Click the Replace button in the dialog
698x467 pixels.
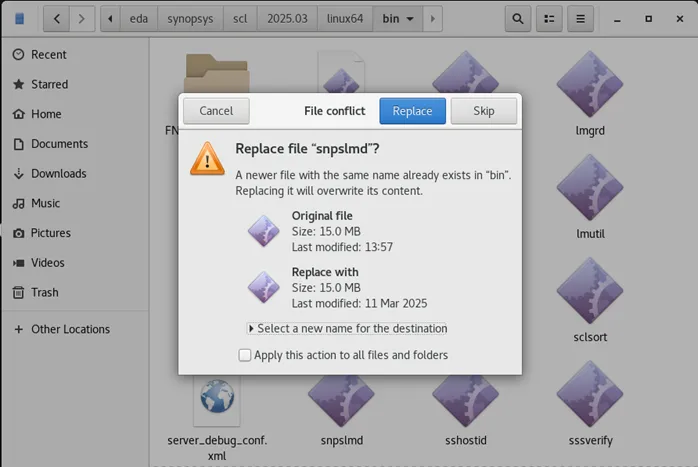pos(412,111)
